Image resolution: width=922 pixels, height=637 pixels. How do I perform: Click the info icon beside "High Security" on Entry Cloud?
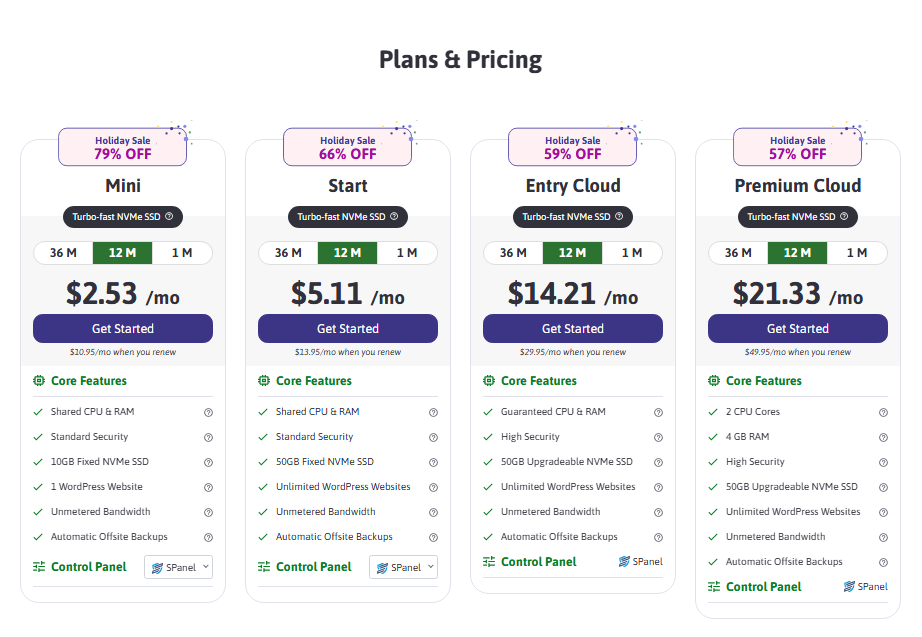pos(659,436)
